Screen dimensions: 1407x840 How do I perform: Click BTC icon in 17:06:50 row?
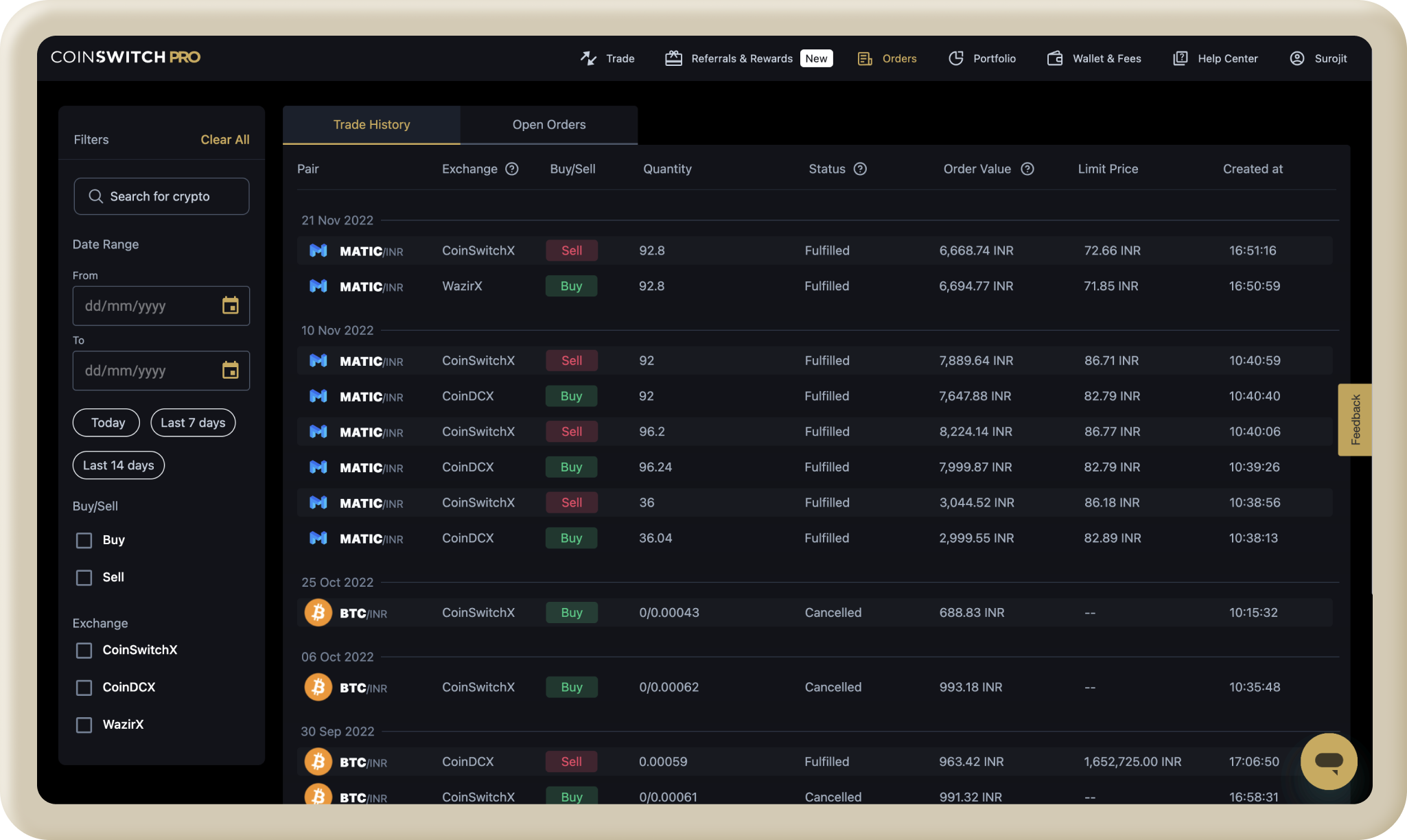click(318, 762)
